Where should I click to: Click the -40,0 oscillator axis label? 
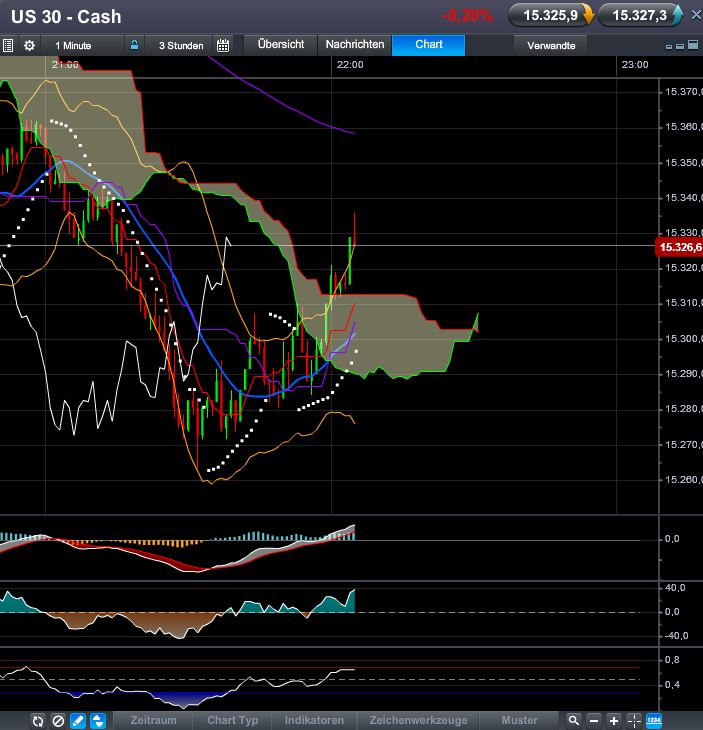[676, 635]
